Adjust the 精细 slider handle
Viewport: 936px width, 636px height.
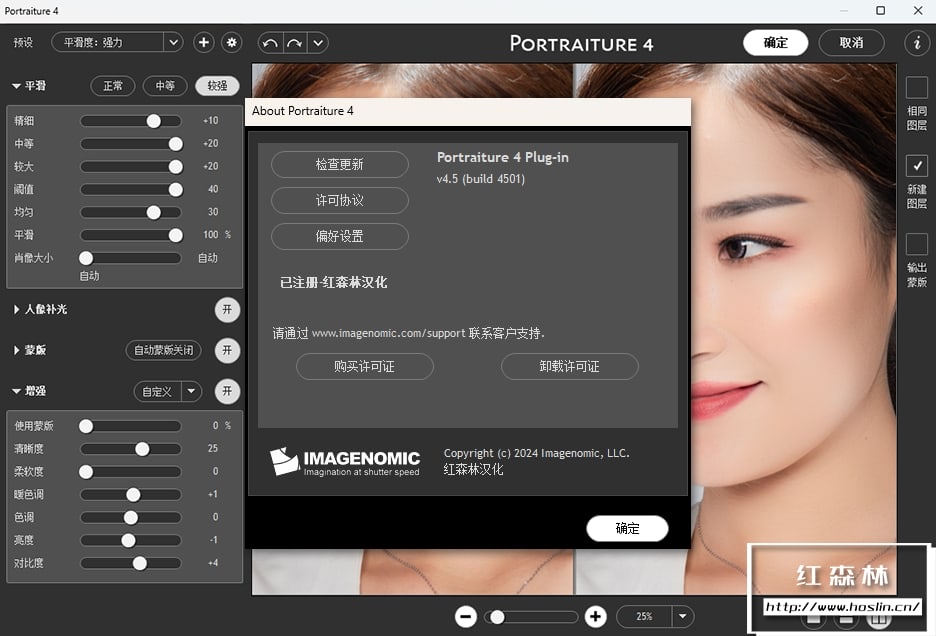(x=153, y=121)
